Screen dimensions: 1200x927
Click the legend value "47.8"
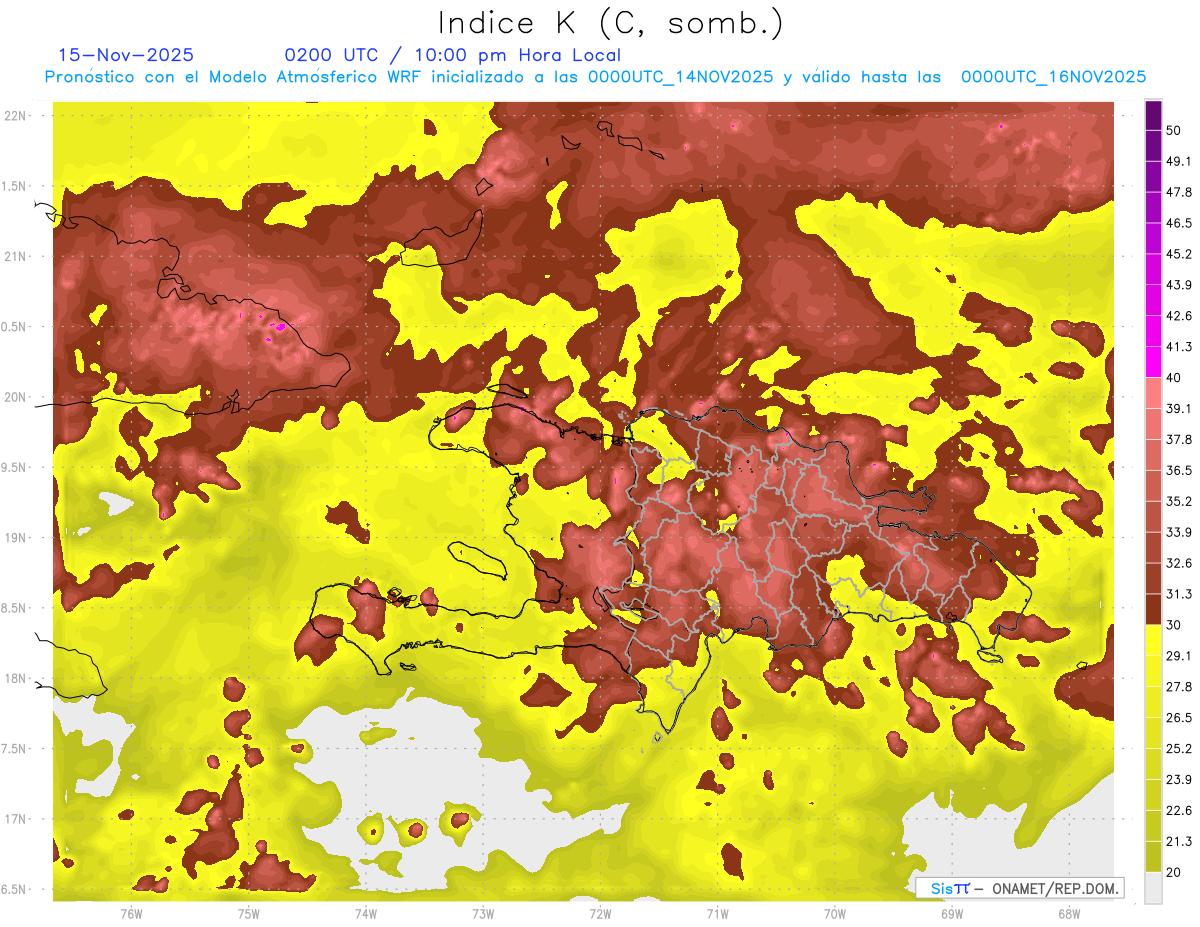click(x=1179, y=193)
